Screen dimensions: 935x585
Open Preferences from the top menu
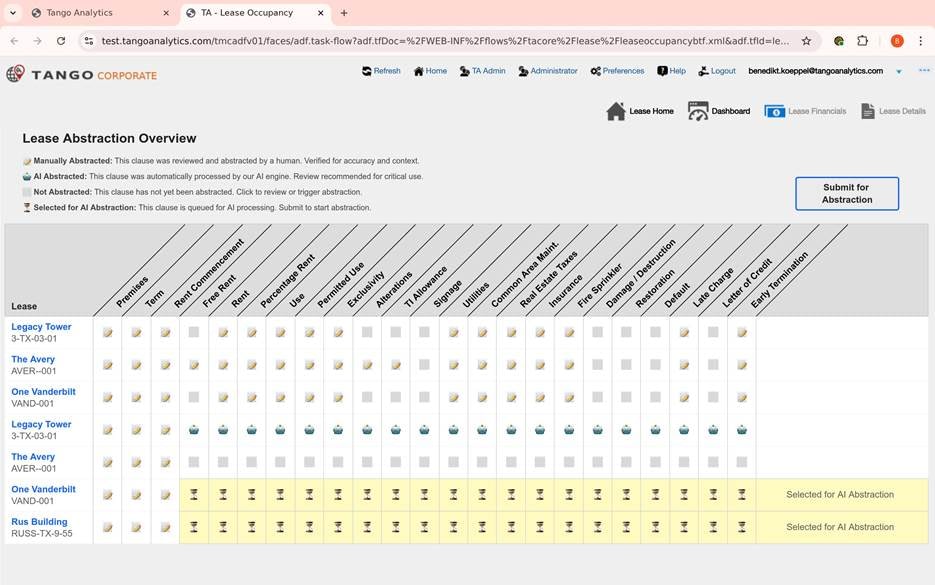(617, 71)
